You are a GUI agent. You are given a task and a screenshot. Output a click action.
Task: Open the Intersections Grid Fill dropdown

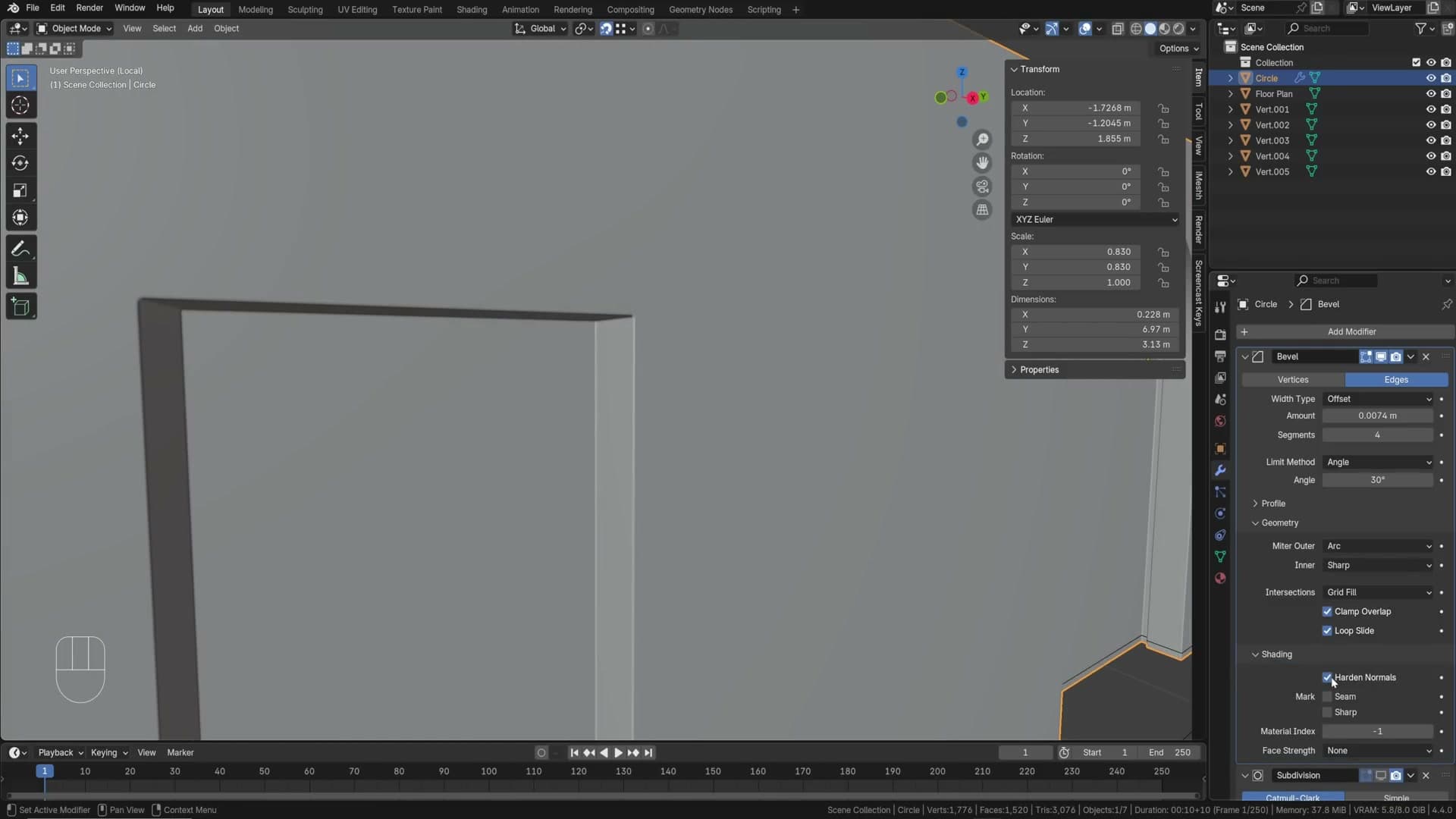pyautogui.click(x=1379, y=592)
